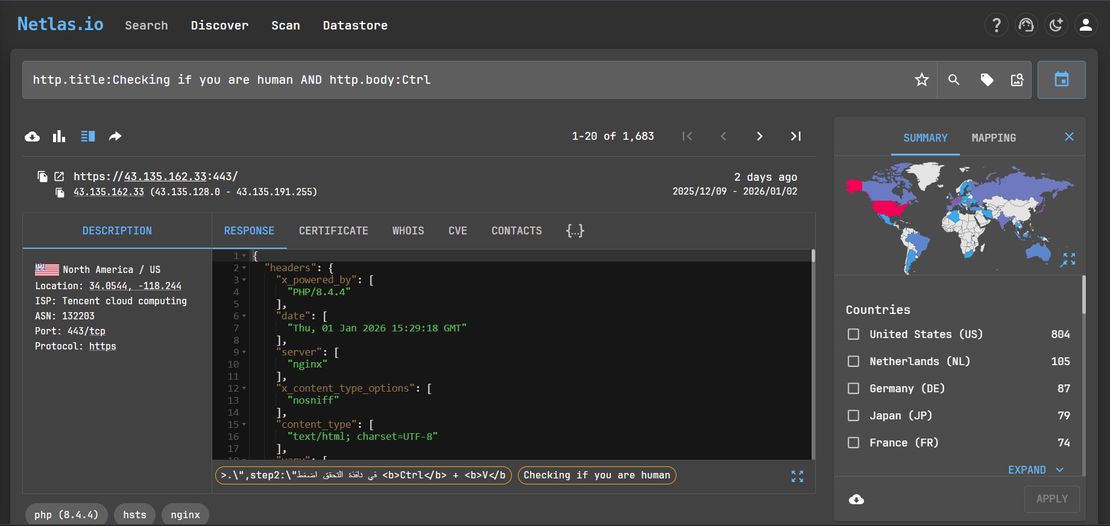Check the United States (US) filter
Viewport: 1110px width, 526px height.
pos(854,334)
